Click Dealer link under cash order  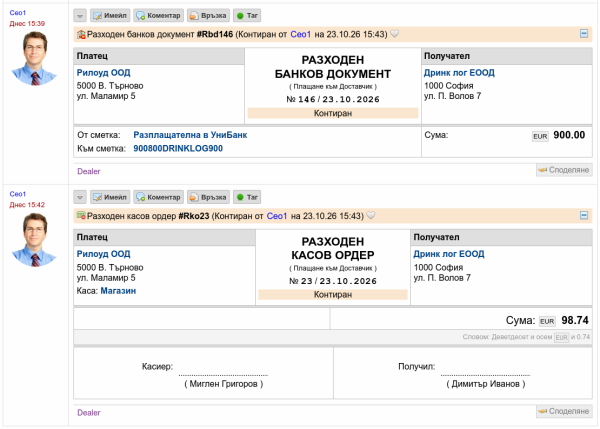coord(89,413)
